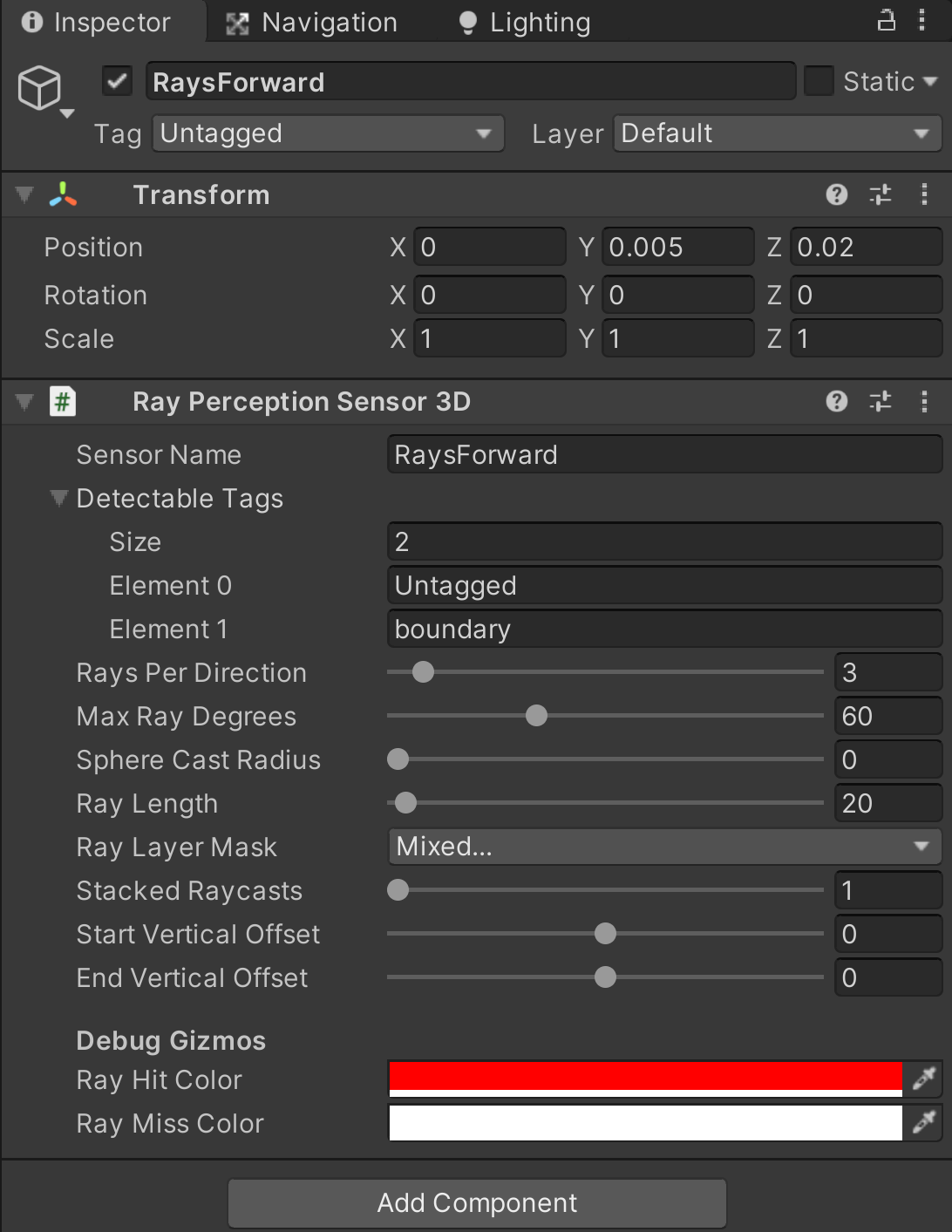The width and height of the screenshot is (952, 1232).
Task: Click the Inspector lock icon
Action: 886,19
